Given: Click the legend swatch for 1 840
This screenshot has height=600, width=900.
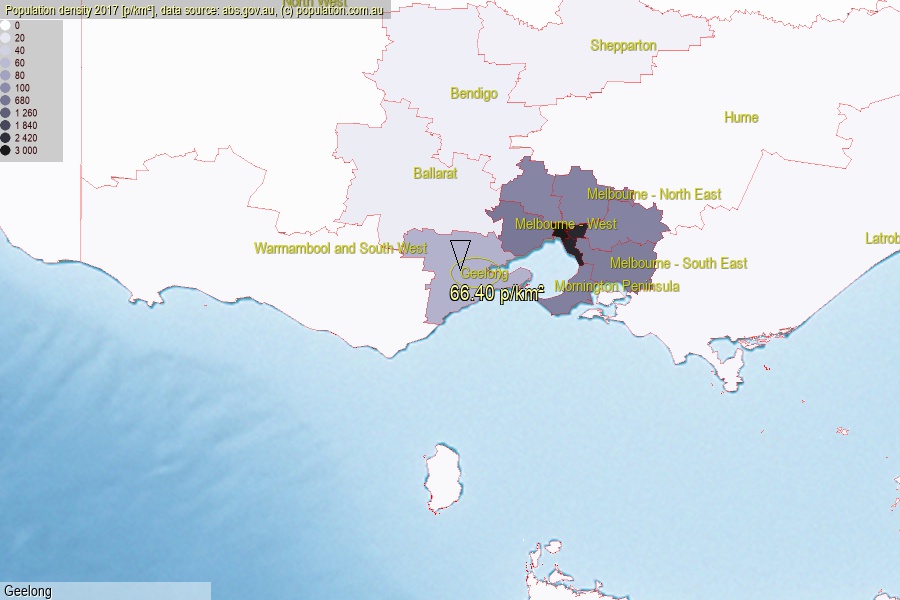Looking at the screenshot, I should tap(5, 125).
